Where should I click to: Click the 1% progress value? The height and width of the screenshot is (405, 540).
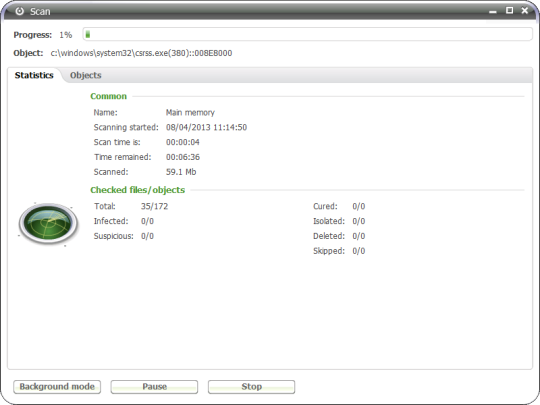click(65, 35)
